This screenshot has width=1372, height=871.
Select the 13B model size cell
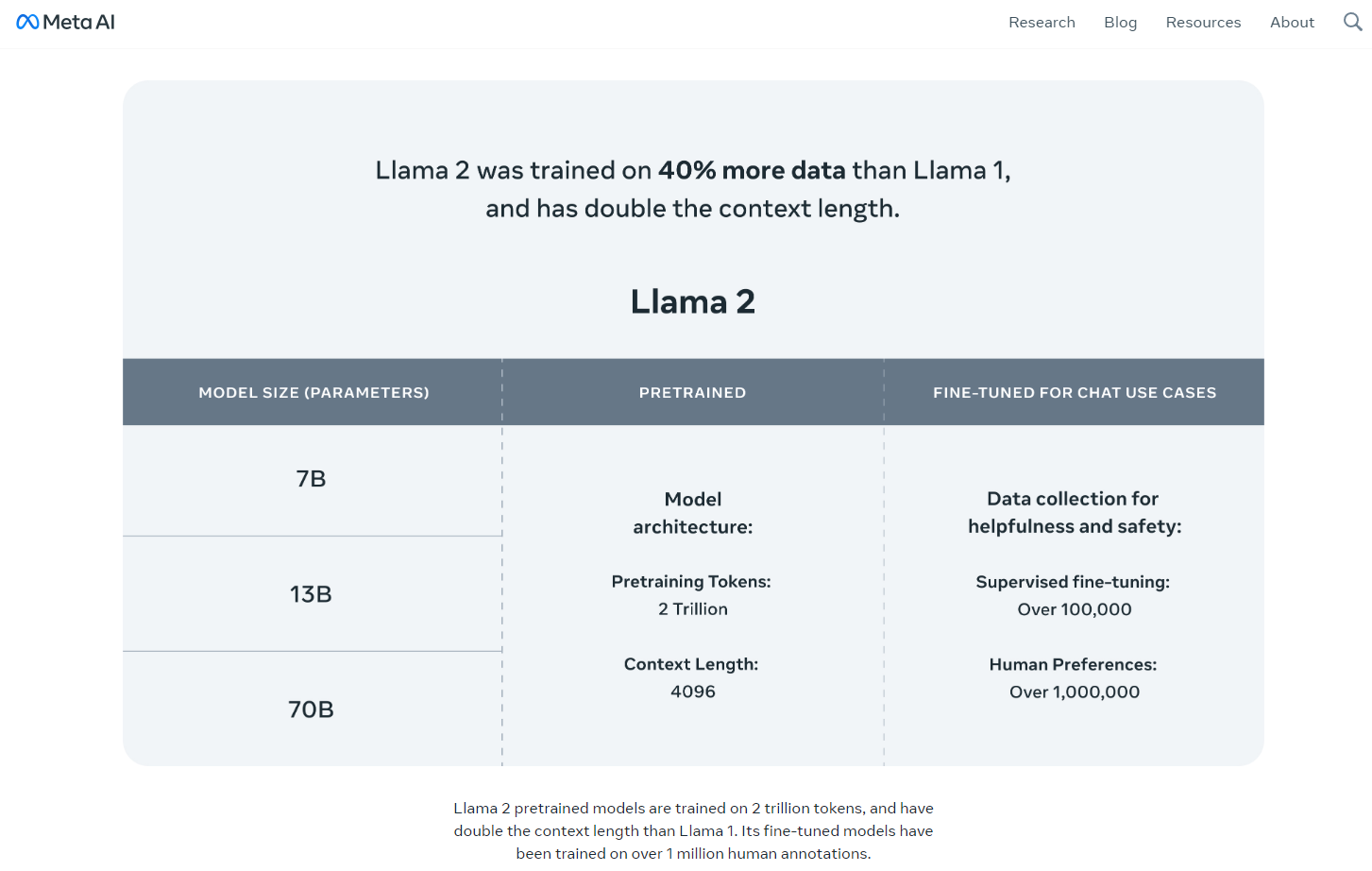tap(312, 594)
